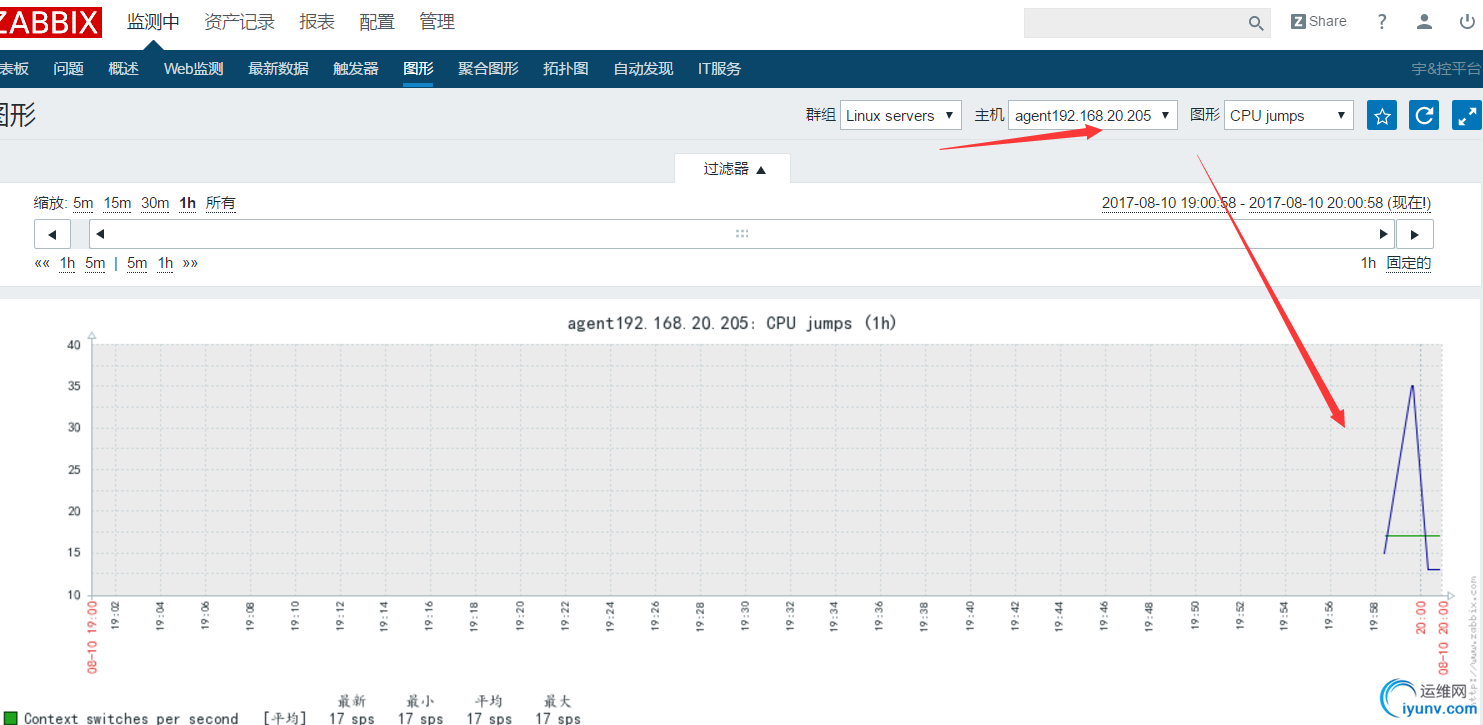
Task: Switch to fullscreen mode icon
Action: (1466, 115)
